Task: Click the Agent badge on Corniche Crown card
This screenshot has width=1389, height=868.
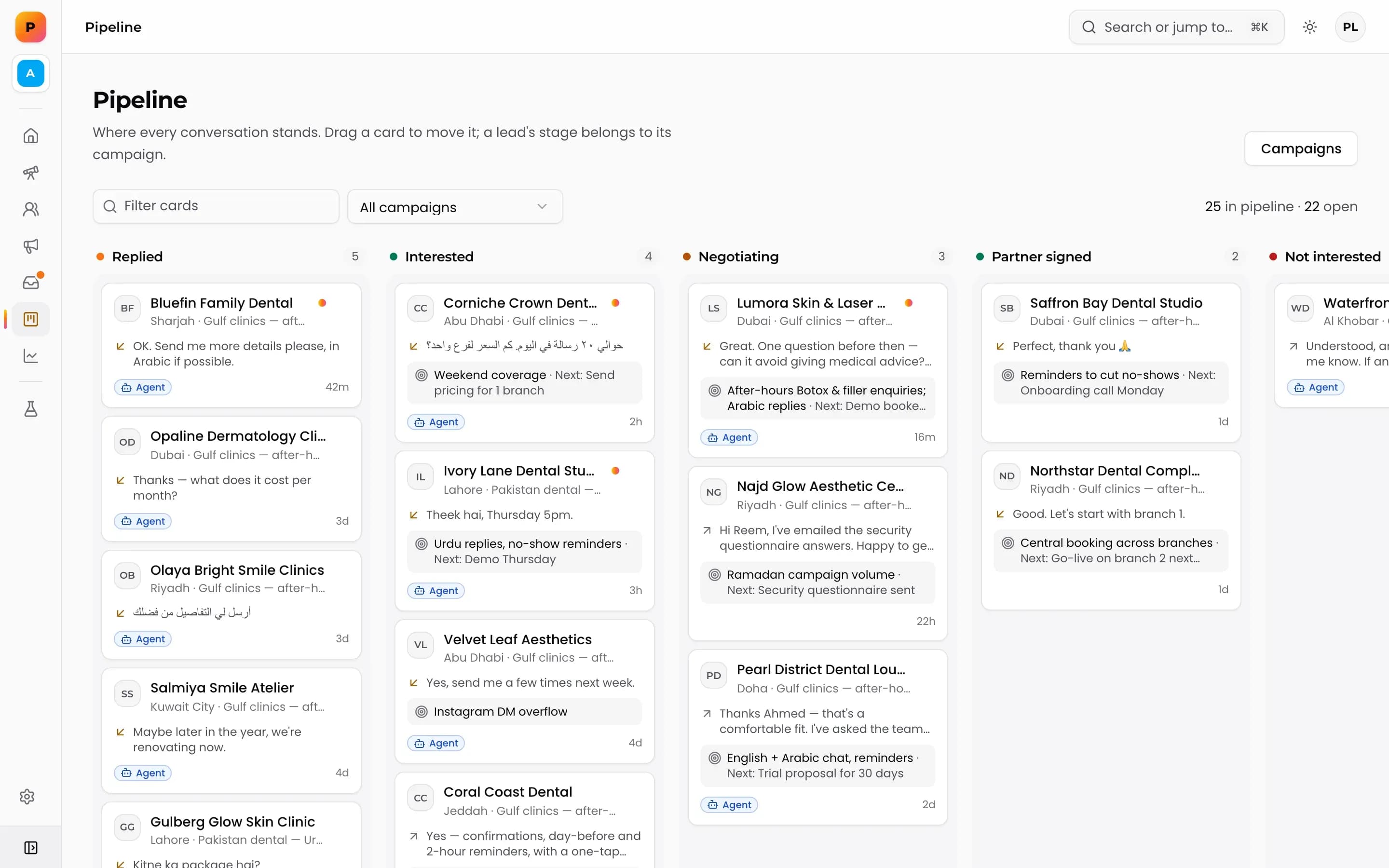Action: click(x=436, y=422)
